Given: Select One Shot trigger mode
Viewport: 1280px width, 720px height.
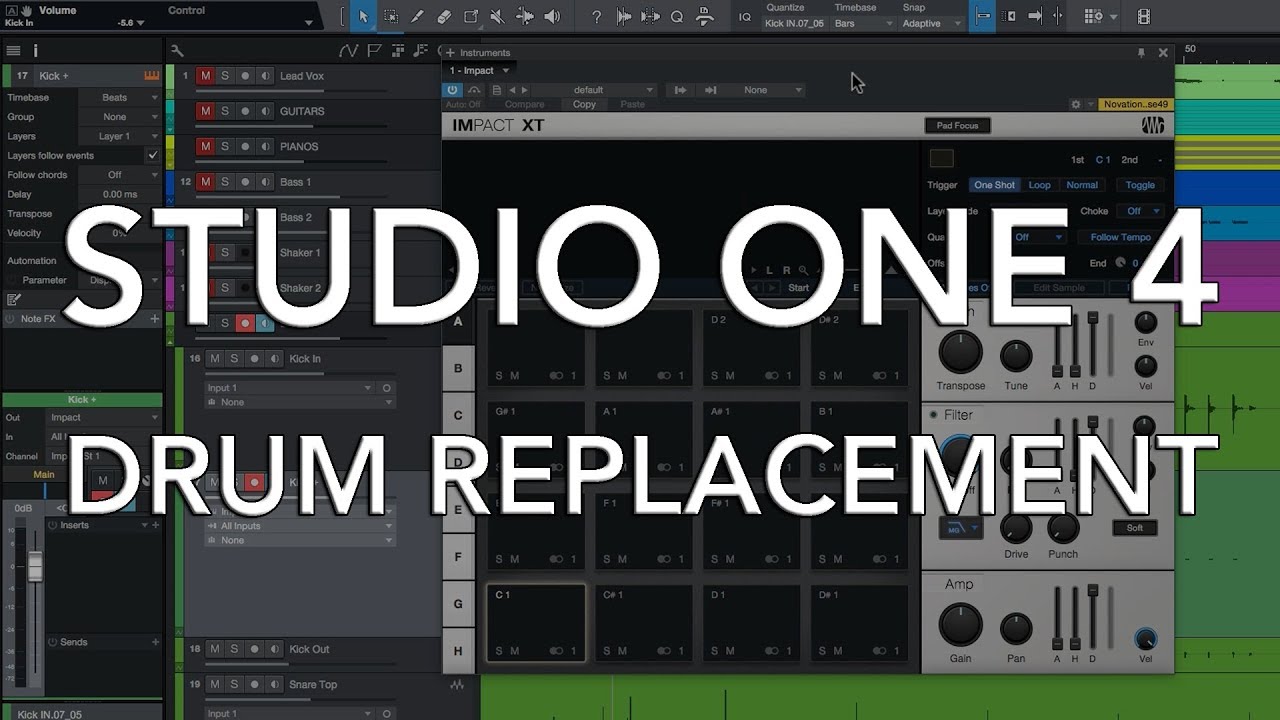Looking at the screenshot, I should [x=994, y=185].
